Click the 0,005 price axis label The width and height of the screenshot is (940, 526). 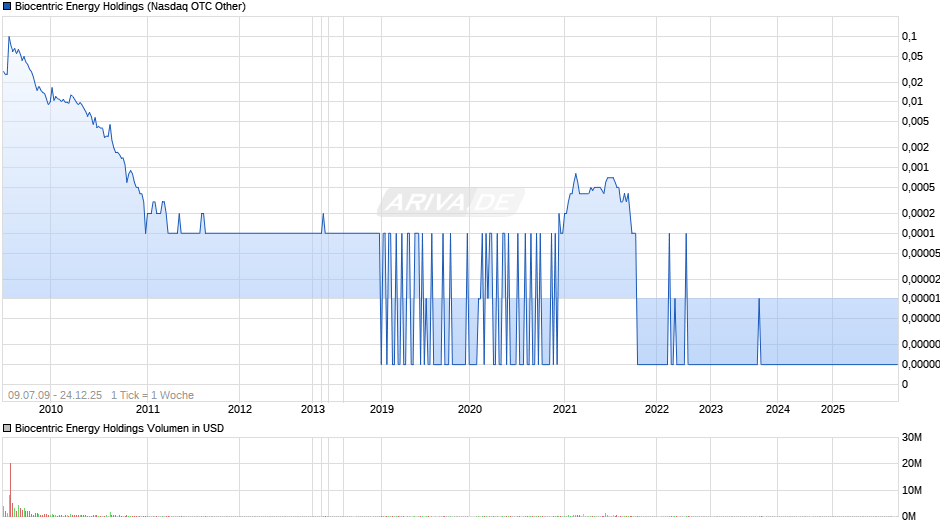(x=915, y=121)
